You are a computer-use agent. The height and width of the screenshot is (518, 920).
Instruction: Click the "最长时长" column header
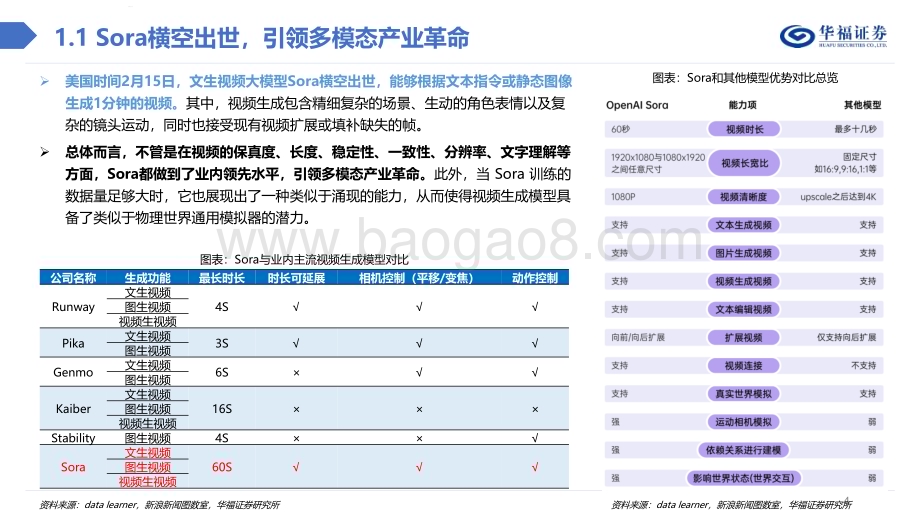[222, 278]
